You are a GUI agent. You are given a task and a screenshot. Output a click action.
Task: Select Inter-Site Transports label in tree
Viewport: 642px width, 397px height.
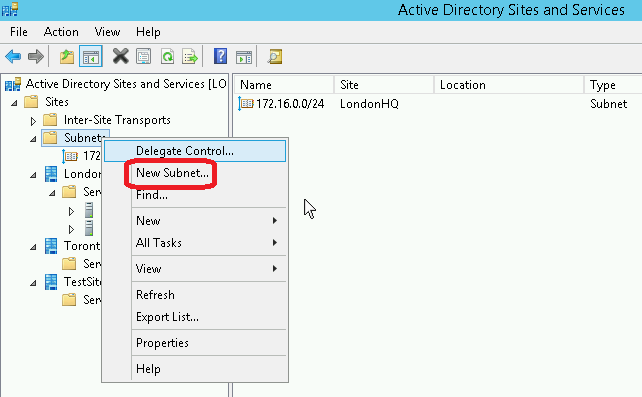pos(117,120)
